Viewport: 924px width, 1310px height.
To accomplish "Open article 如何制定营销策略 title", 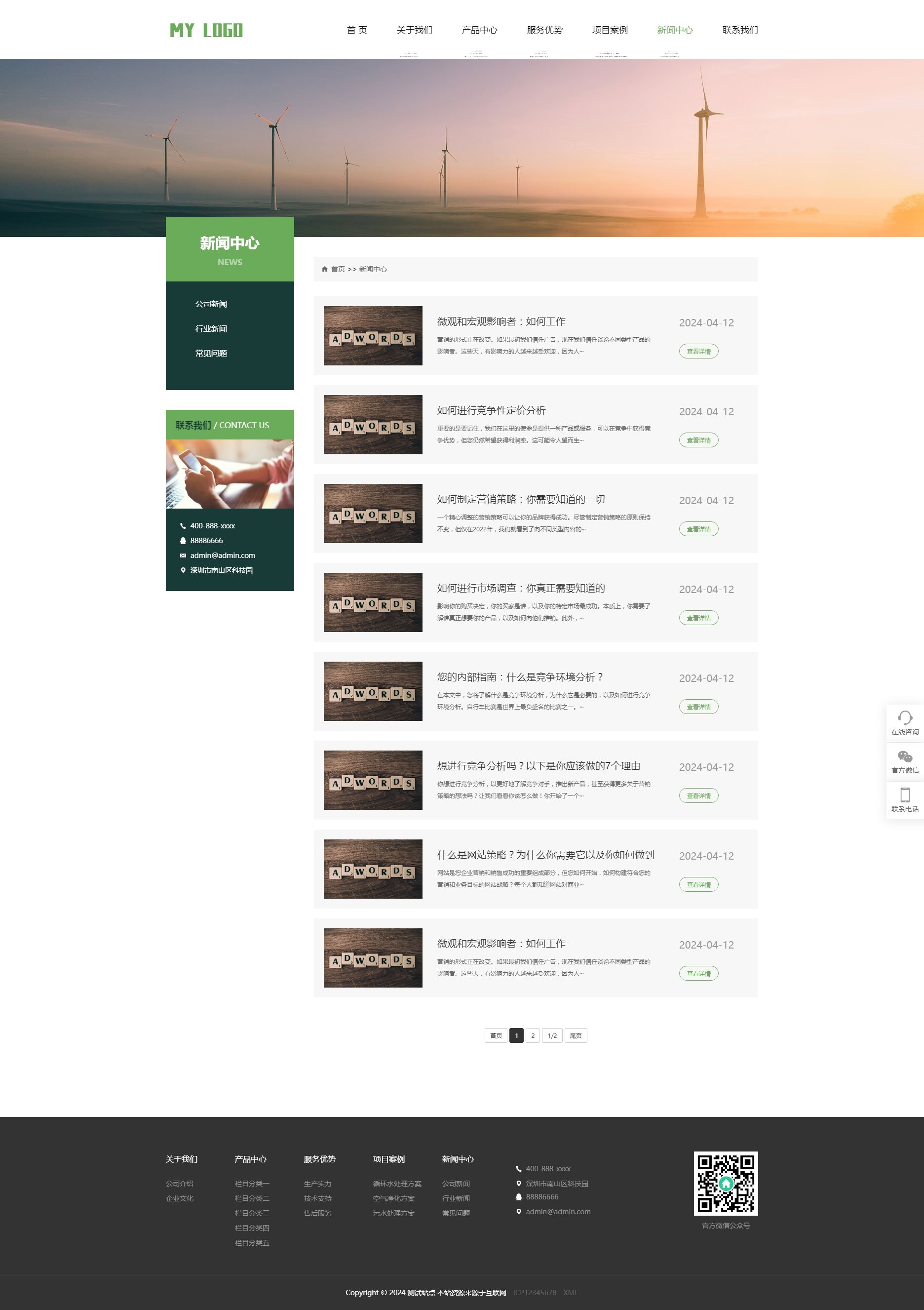I will [x=520, y=499].
